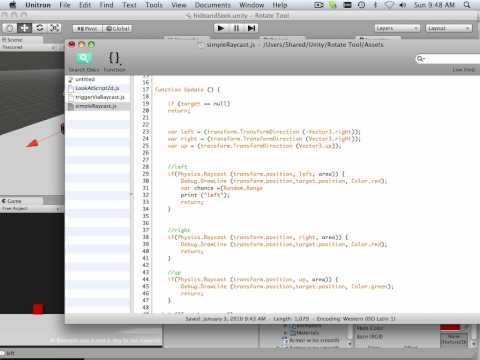The width and height of the screenshot is (480, 360).
Task: Open the Help menu
Action: [280, 5]
